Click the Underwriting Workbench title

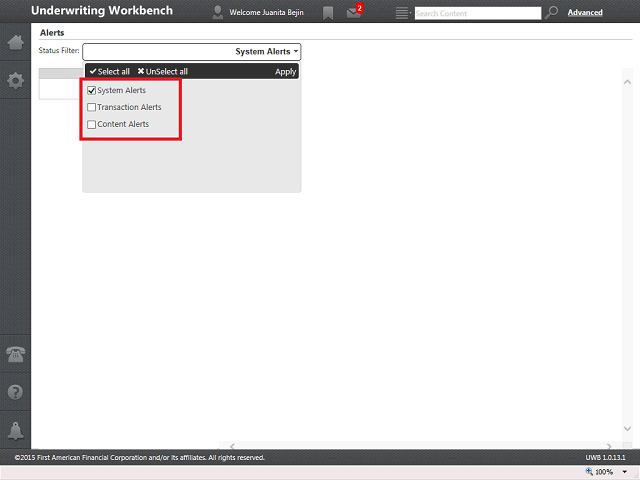pyautogui.click(x=102, y=11)
